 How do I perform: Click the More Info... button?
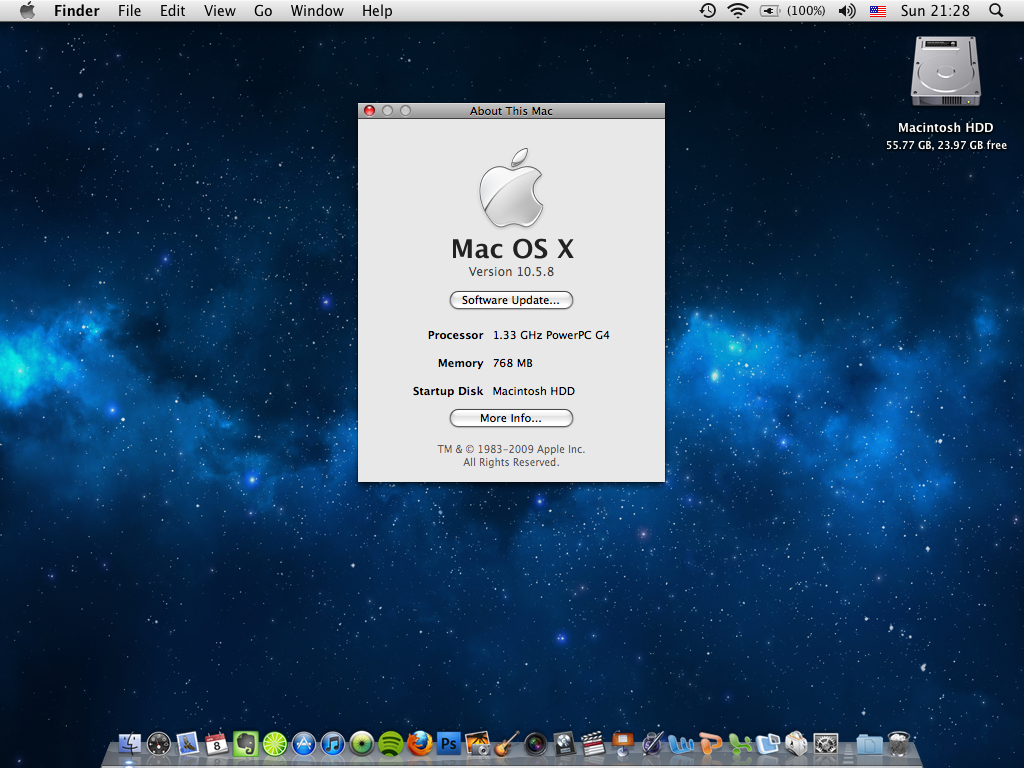(511, 418)
